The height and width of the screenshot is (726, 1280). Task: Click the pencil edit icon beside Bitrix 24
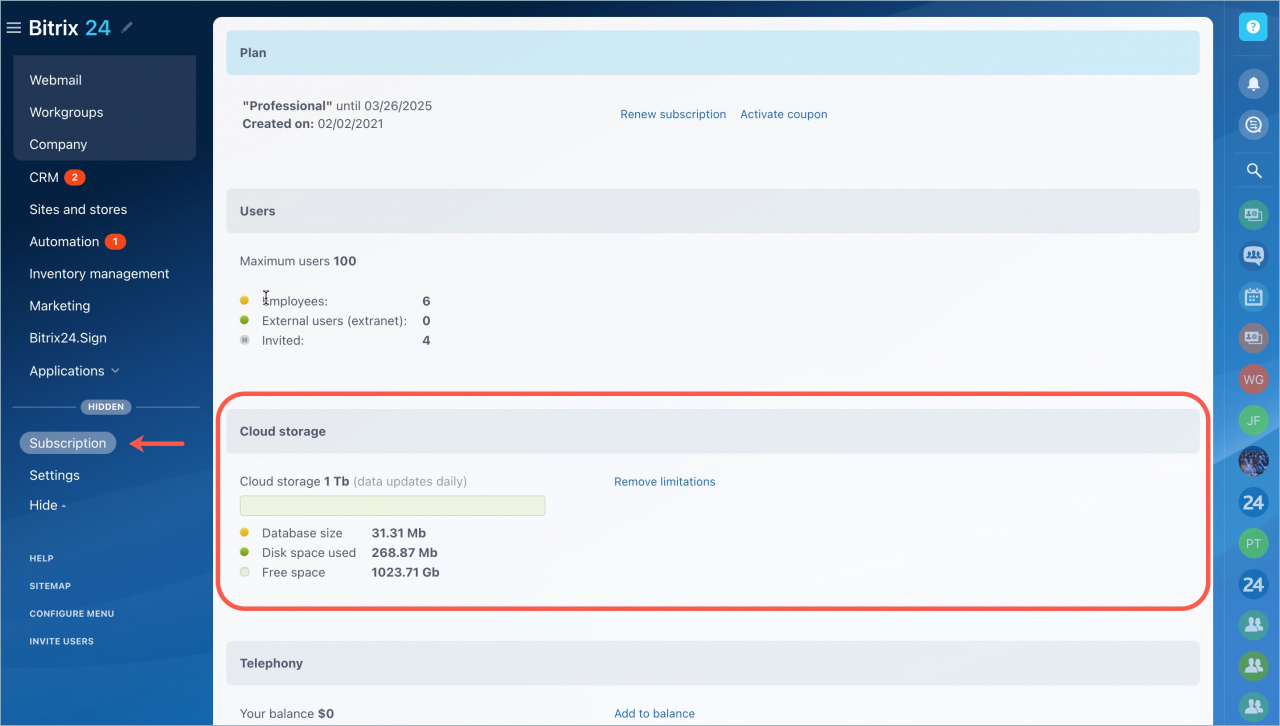(x=127, y=28)
